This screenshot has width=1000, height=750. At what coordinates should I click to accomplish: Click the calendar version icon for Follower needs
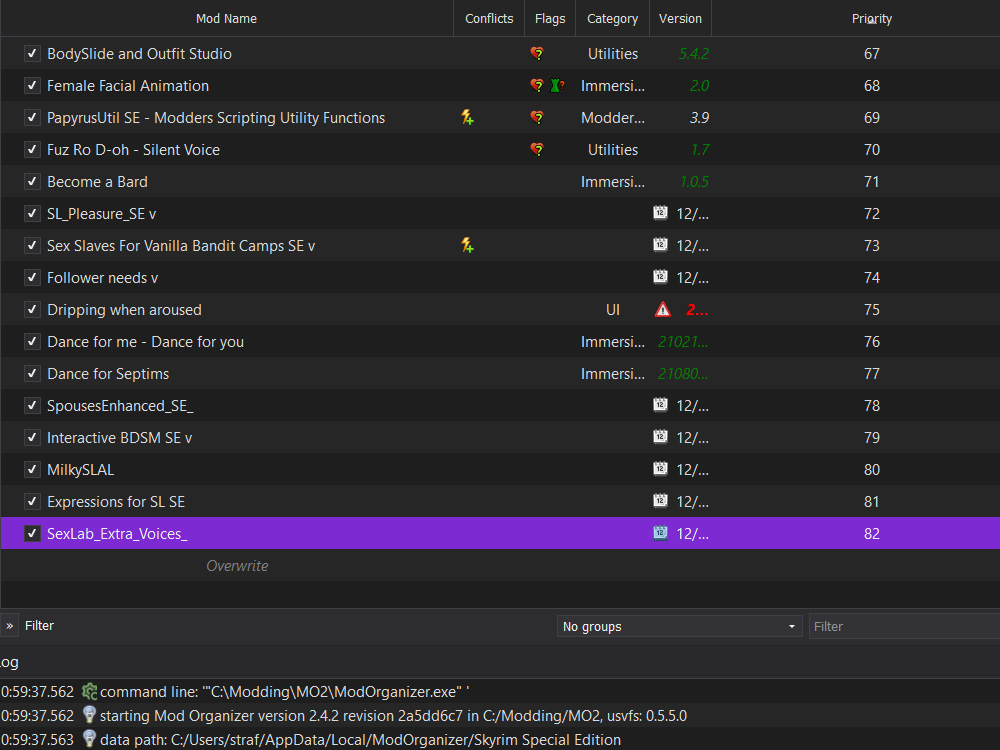point(661,276)
